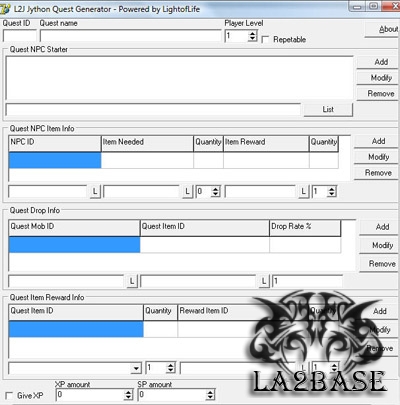Image resolution: width=400 pixels, height=405 pixels.
Task: Decrease Player Level with down arrow
Action: pos(253,39)
